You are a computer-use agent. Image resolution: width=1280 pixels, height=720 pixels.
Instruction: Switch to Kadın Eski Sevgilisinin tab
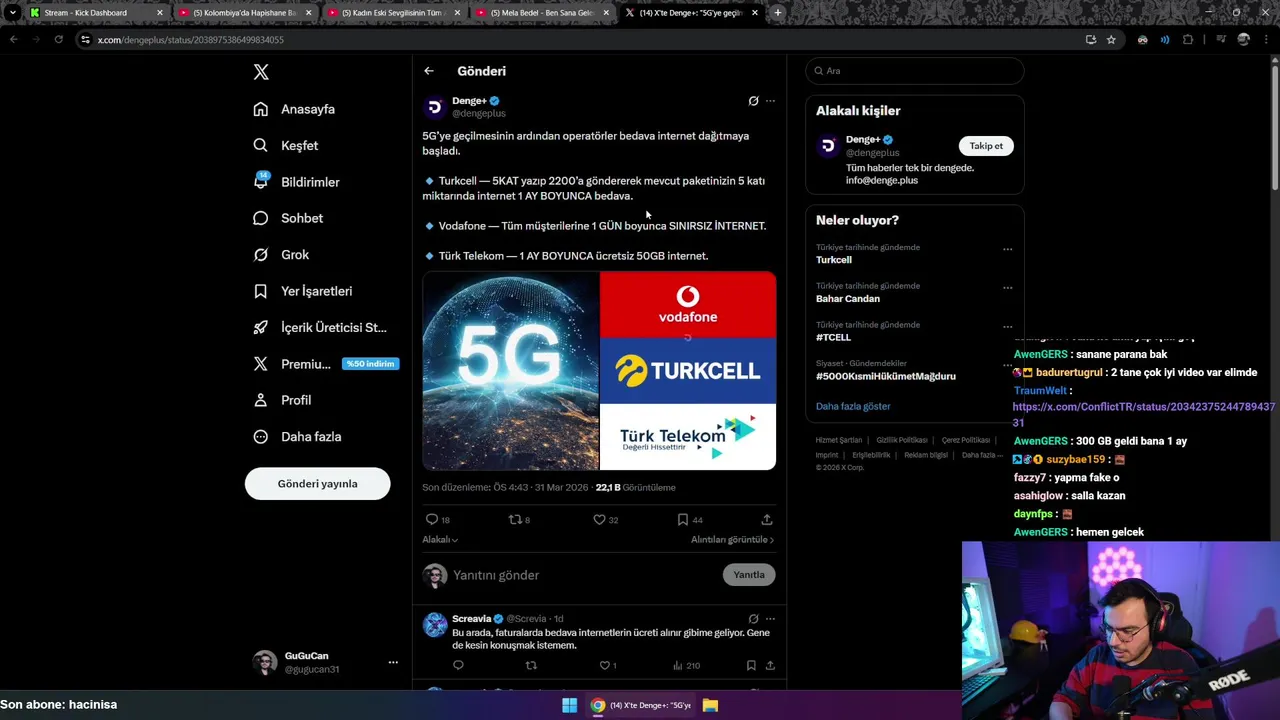pos(394,13)
